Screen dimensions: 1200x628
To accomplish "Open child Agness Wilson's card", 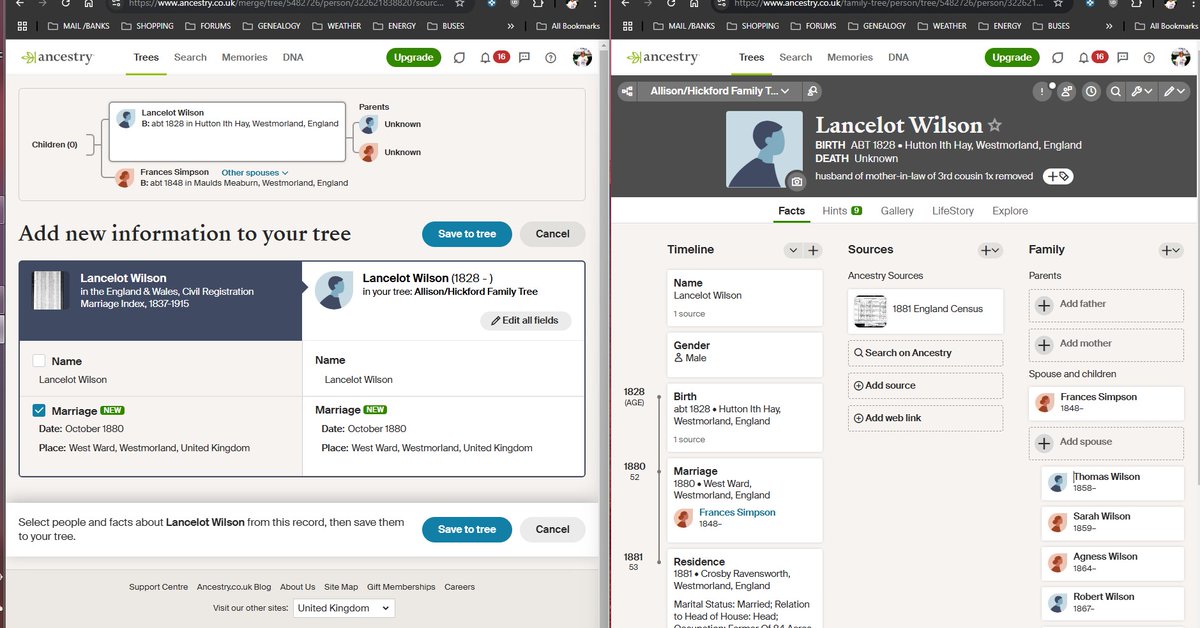I will click(1112, 563).
